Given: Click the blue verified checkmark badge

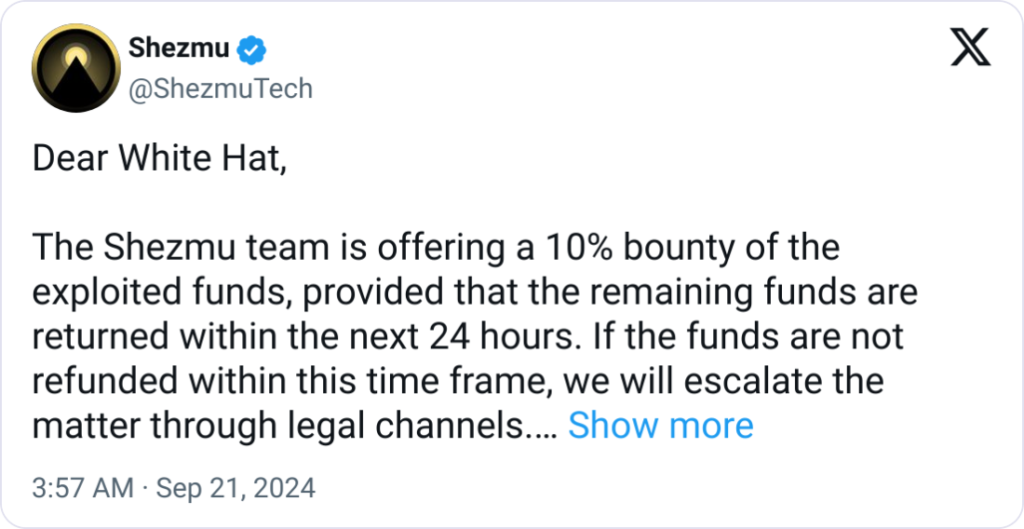Looking at the screenshot, I should click(254, 46).
